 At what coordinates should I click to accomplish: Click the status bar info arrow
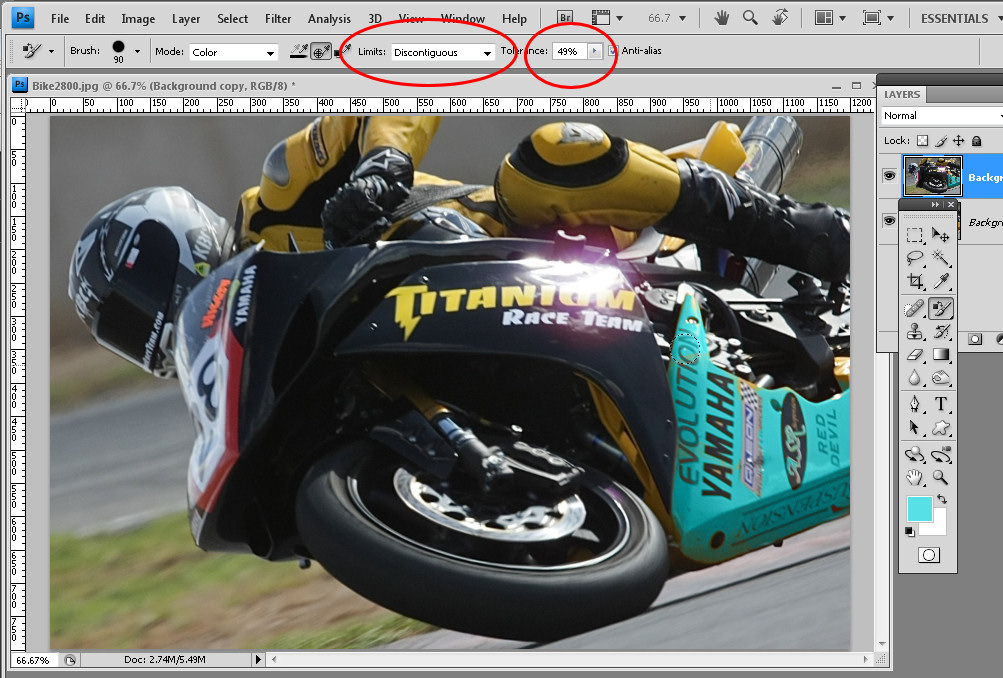[258, 659]
